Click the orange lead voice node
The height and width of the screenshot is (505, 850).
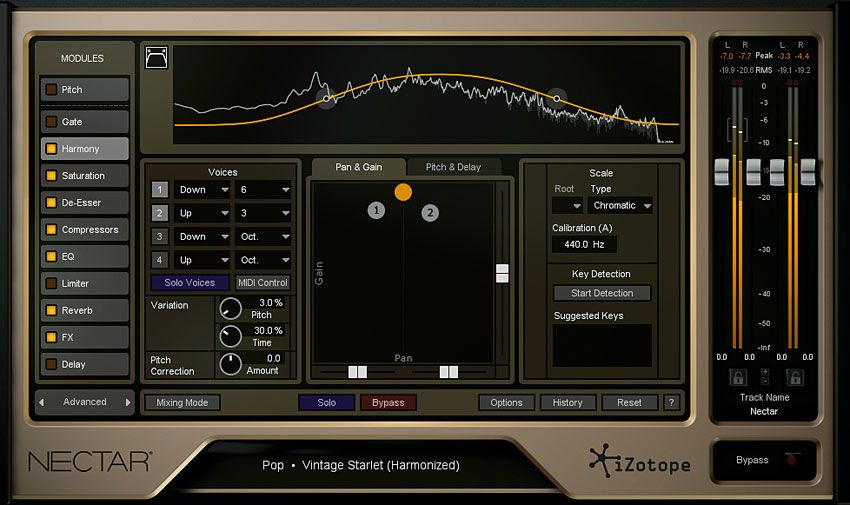403,192
